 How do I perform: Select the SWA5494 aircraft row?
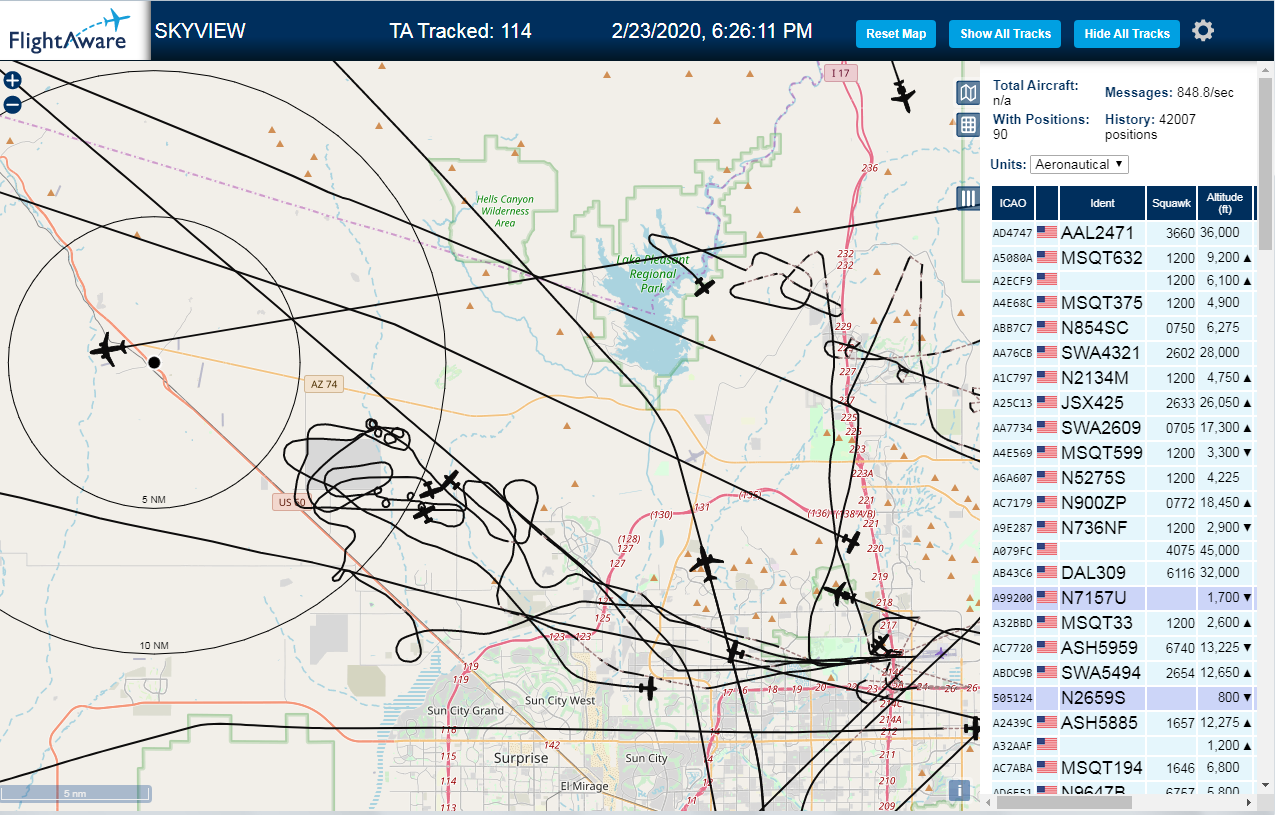(x=1123, y=672)
